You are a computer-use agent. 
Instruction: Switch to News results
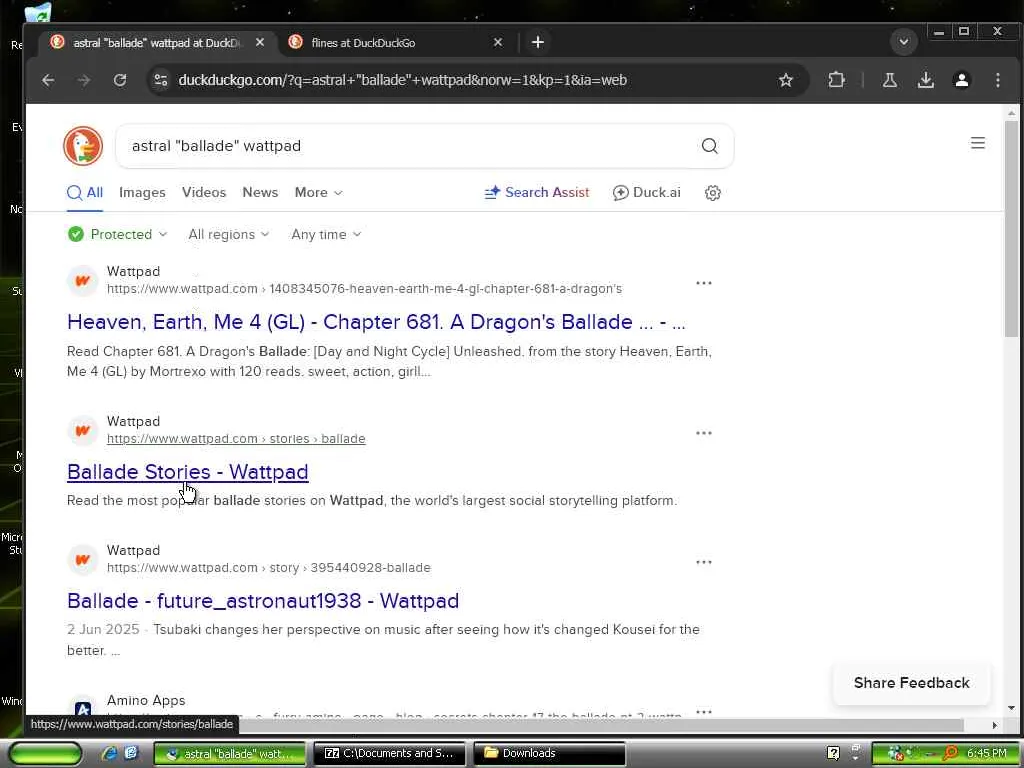click(x=260, y=193)
